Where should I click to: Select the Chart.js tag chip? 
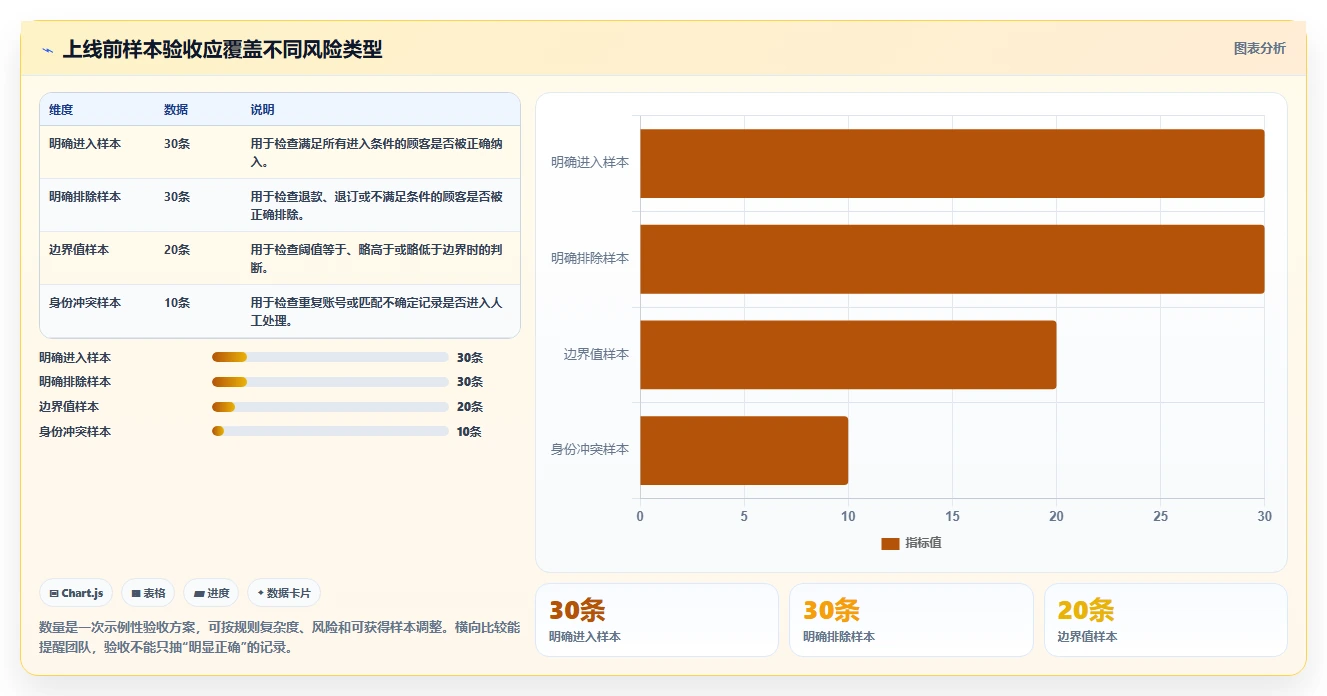[x=76, y=593]
